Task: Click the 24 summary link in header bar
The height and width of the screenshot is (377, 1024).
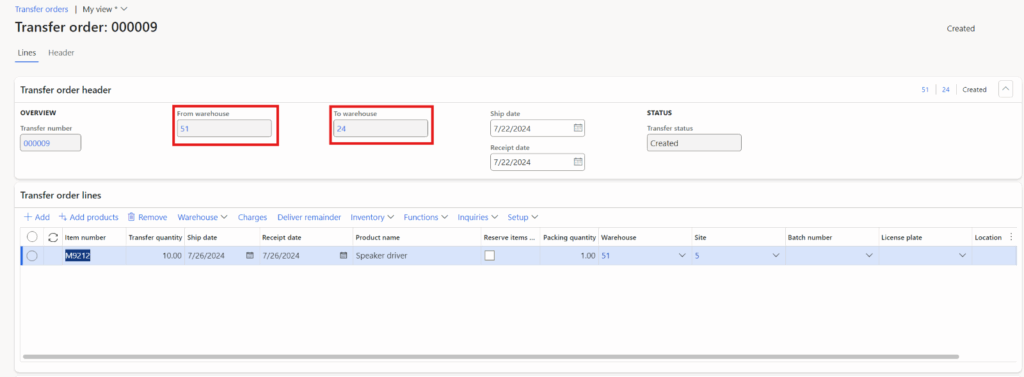Action: point(946,90)
